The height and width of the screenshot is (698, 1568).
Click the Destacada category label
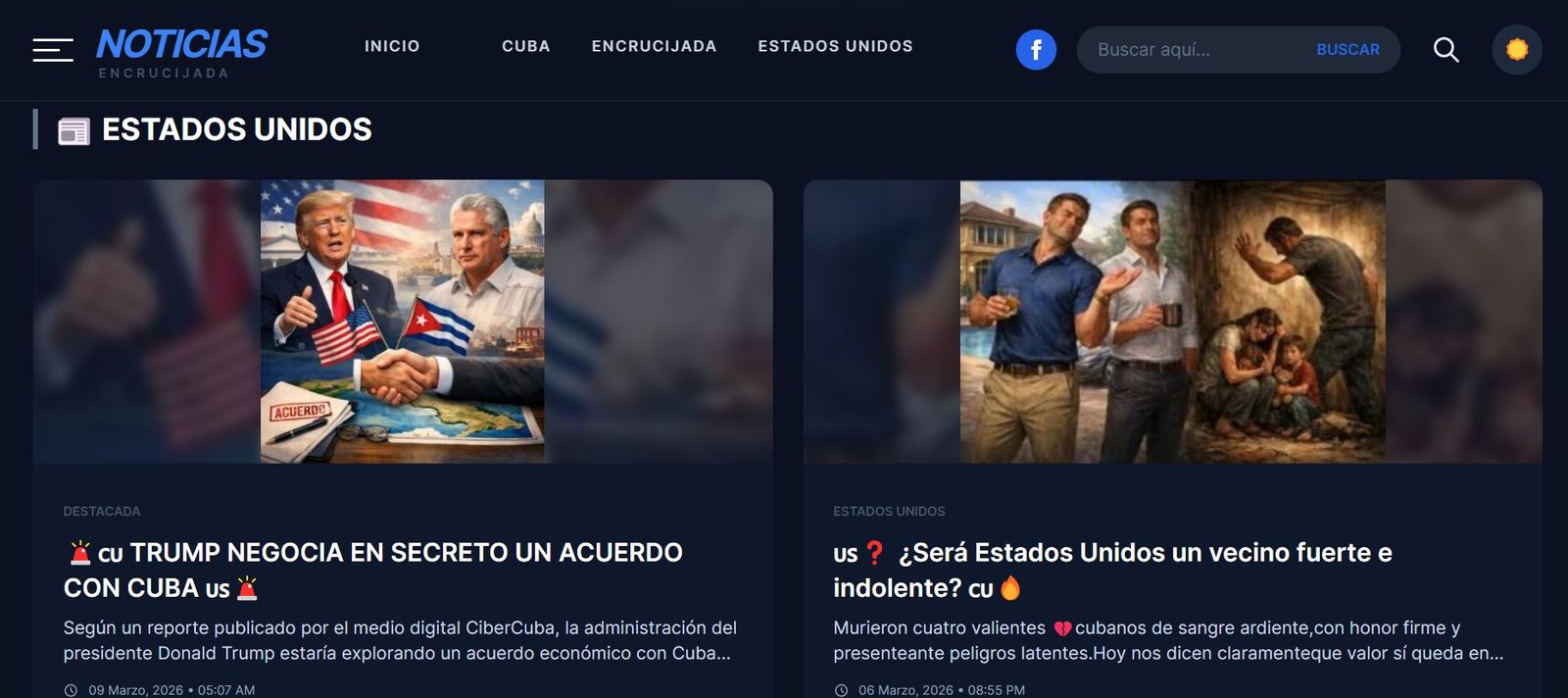(102, 512)
